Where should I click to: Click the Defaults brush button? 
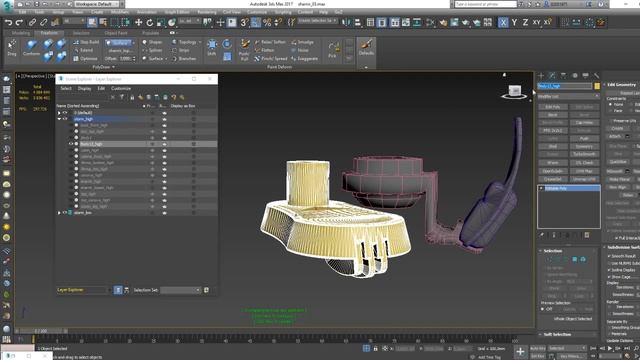pyautogui.click(x=366, y=47)
